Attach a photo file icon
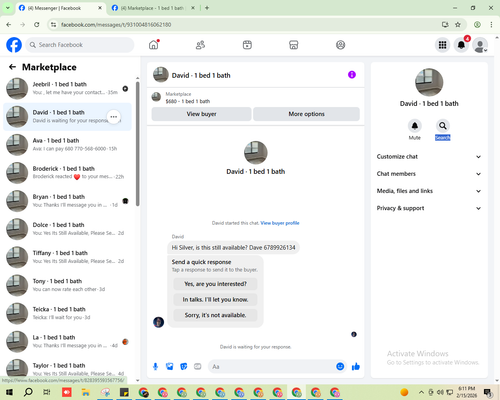The height and width of the screenshot is (400, 500). pyautogui.click(x=170, y=367)
